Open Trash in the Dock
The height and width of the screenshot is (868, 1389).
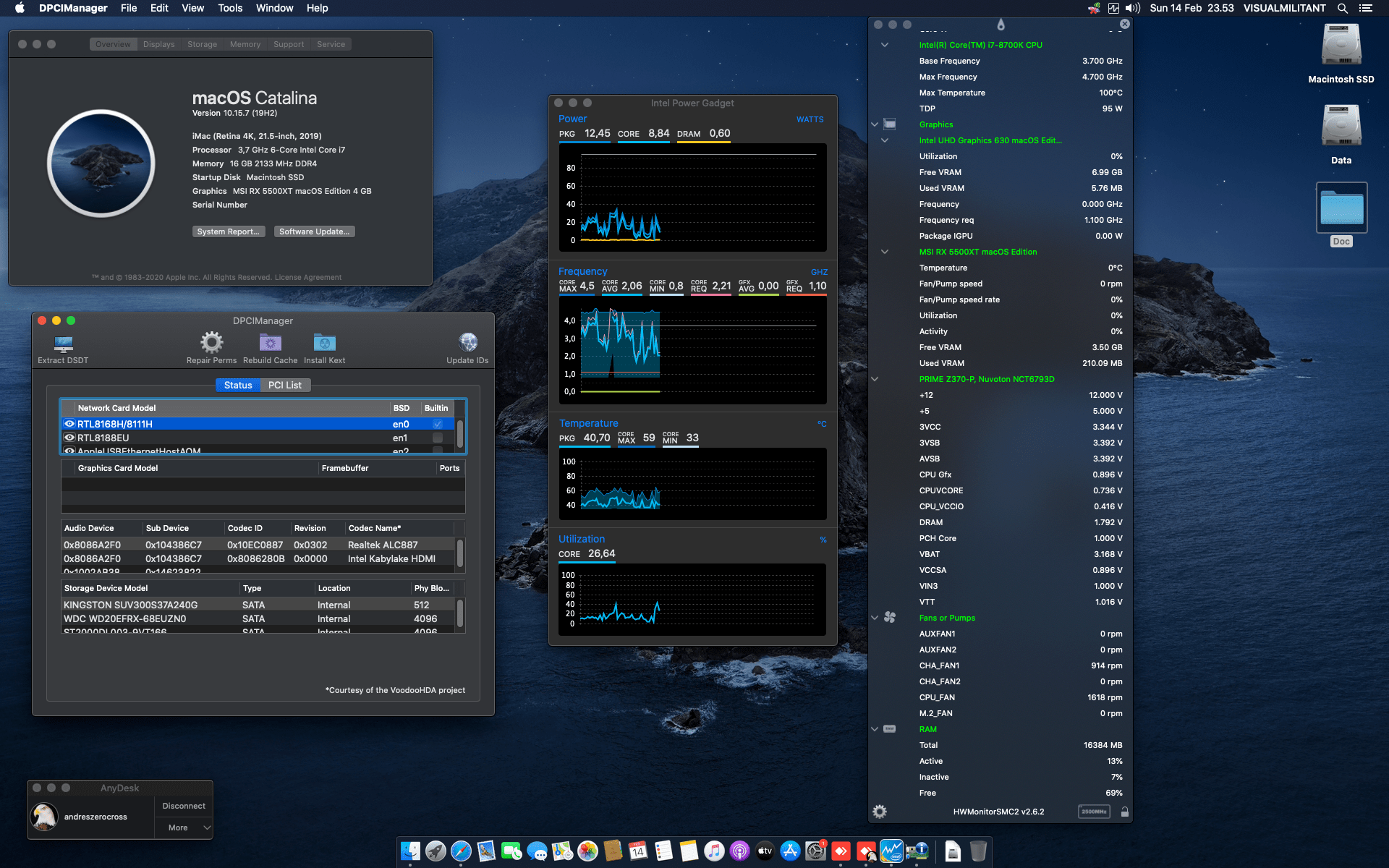[978, 851]
